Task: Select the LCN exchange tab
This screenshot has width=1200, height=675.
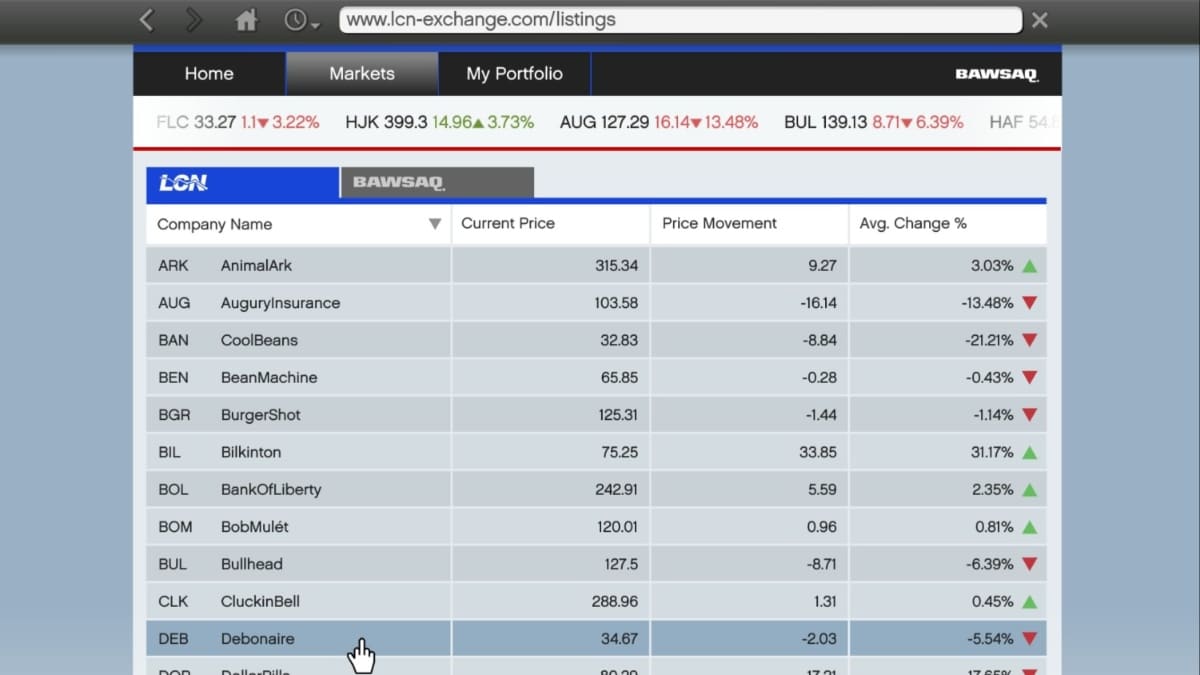Action: click(x=242, y=183)
